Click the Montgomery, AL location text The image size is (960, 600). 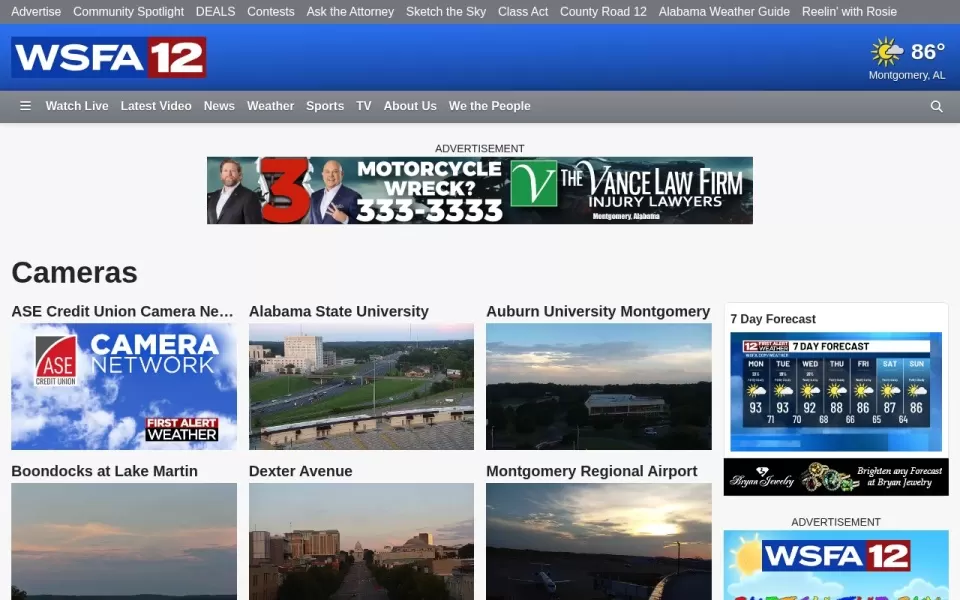pos(907,75)
